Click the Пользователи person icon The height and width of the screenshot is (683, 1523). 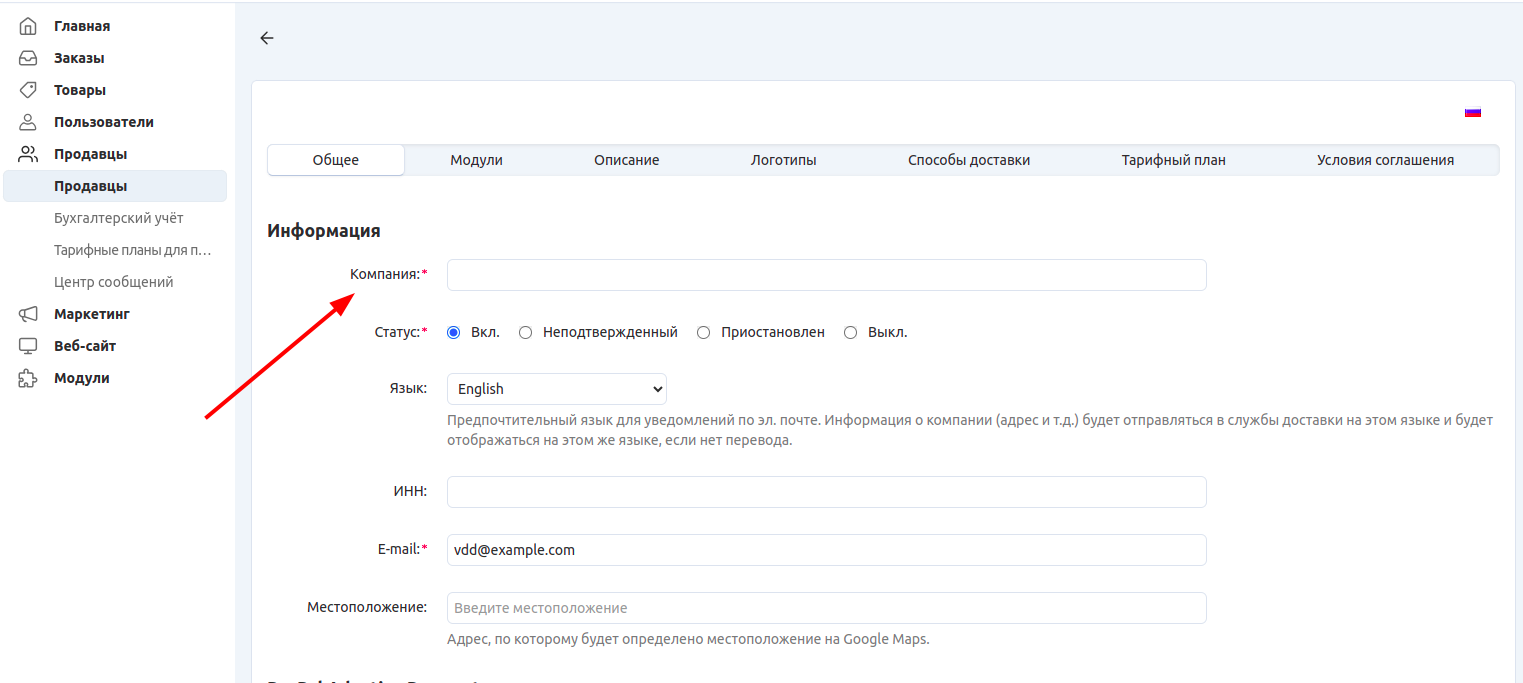(x=28, y=122)
